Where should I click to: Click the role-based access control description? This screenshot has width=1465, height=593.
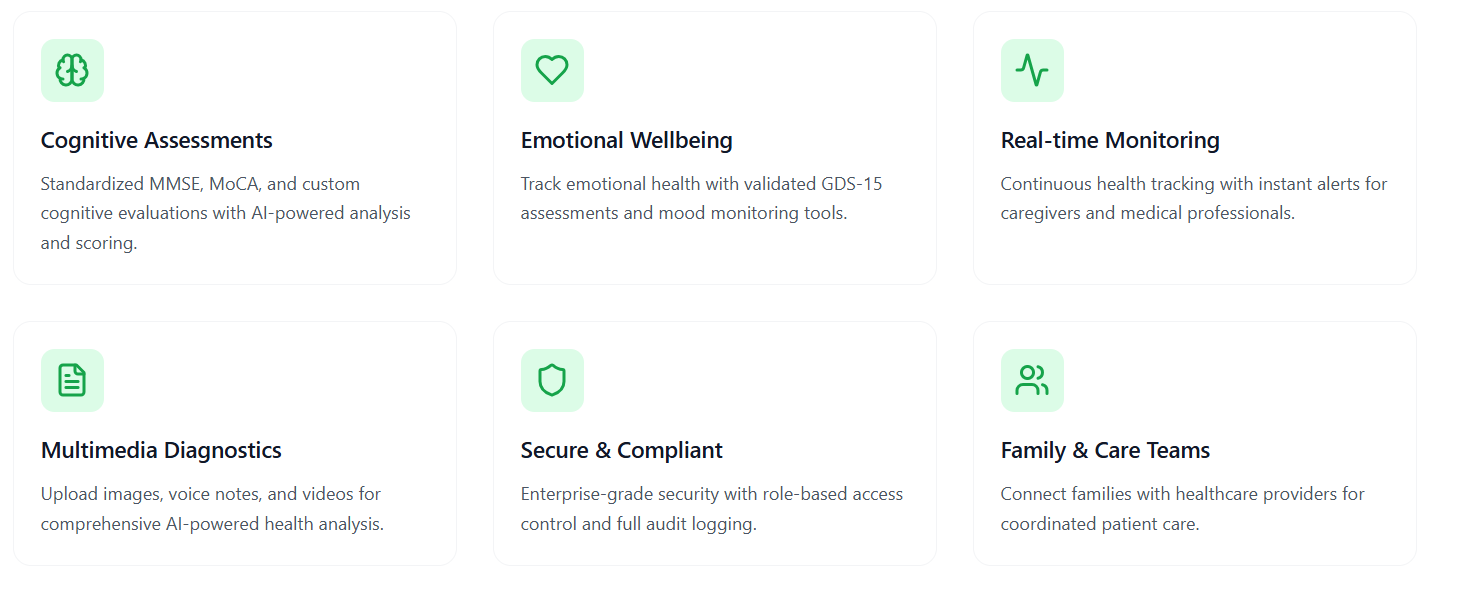pyautogui.click(x=711, y=508)
